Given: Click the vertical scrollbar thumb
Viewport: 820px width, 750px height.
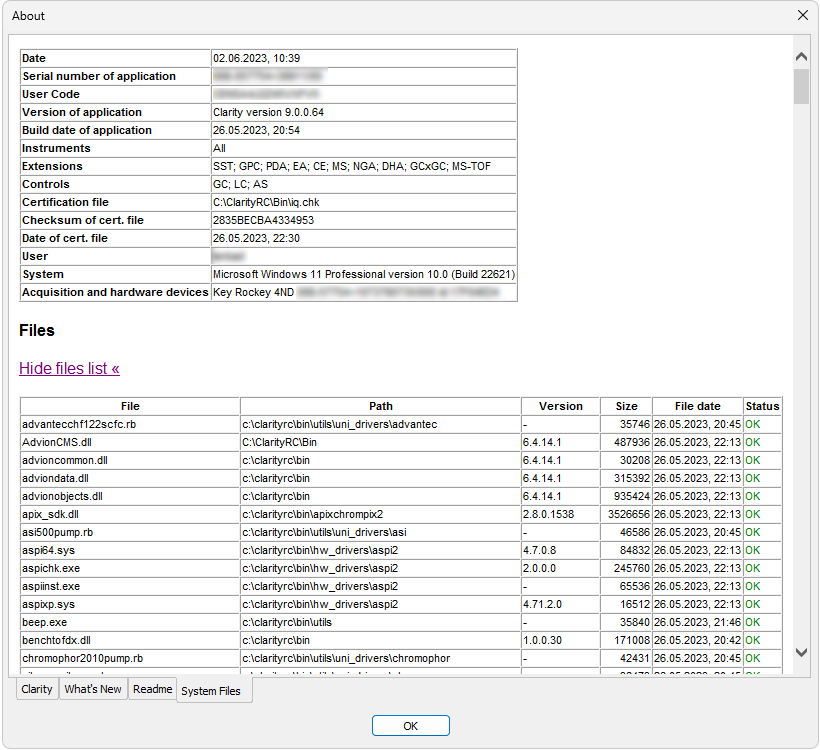Looking at the screenshot, I should click(801, 87).
